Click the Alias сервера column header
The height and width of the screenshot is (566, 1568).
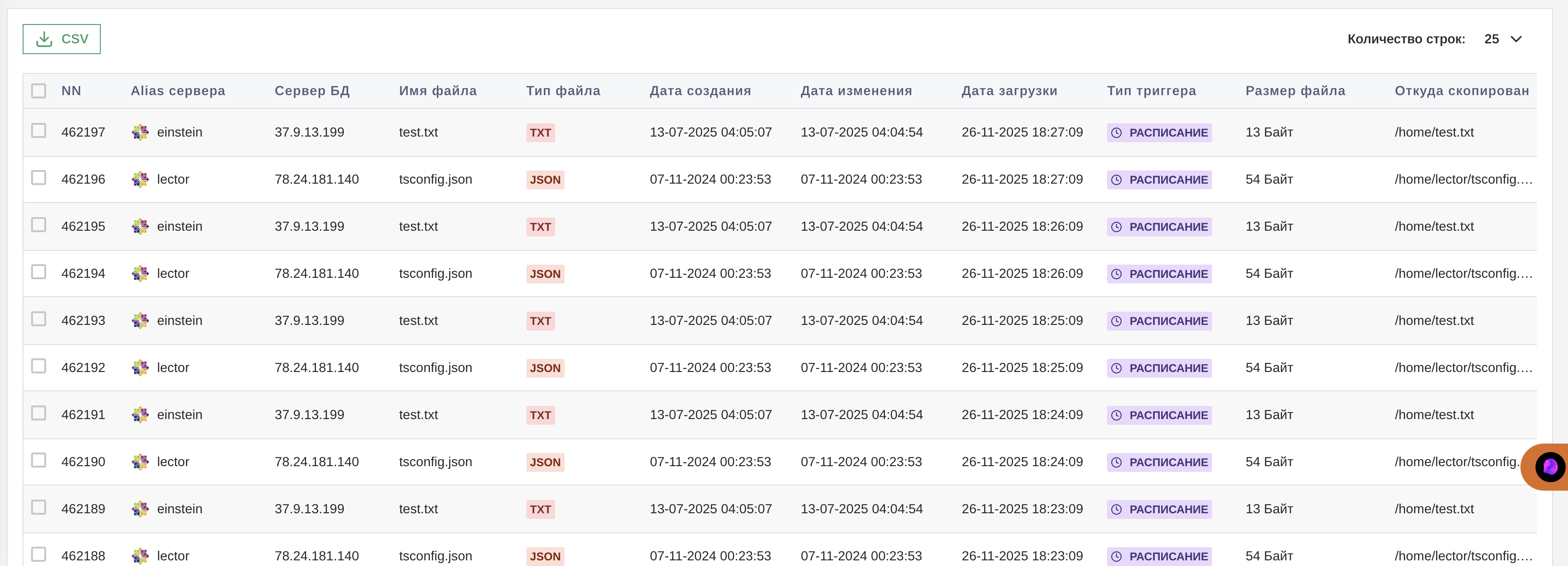[x=178, y=91]
